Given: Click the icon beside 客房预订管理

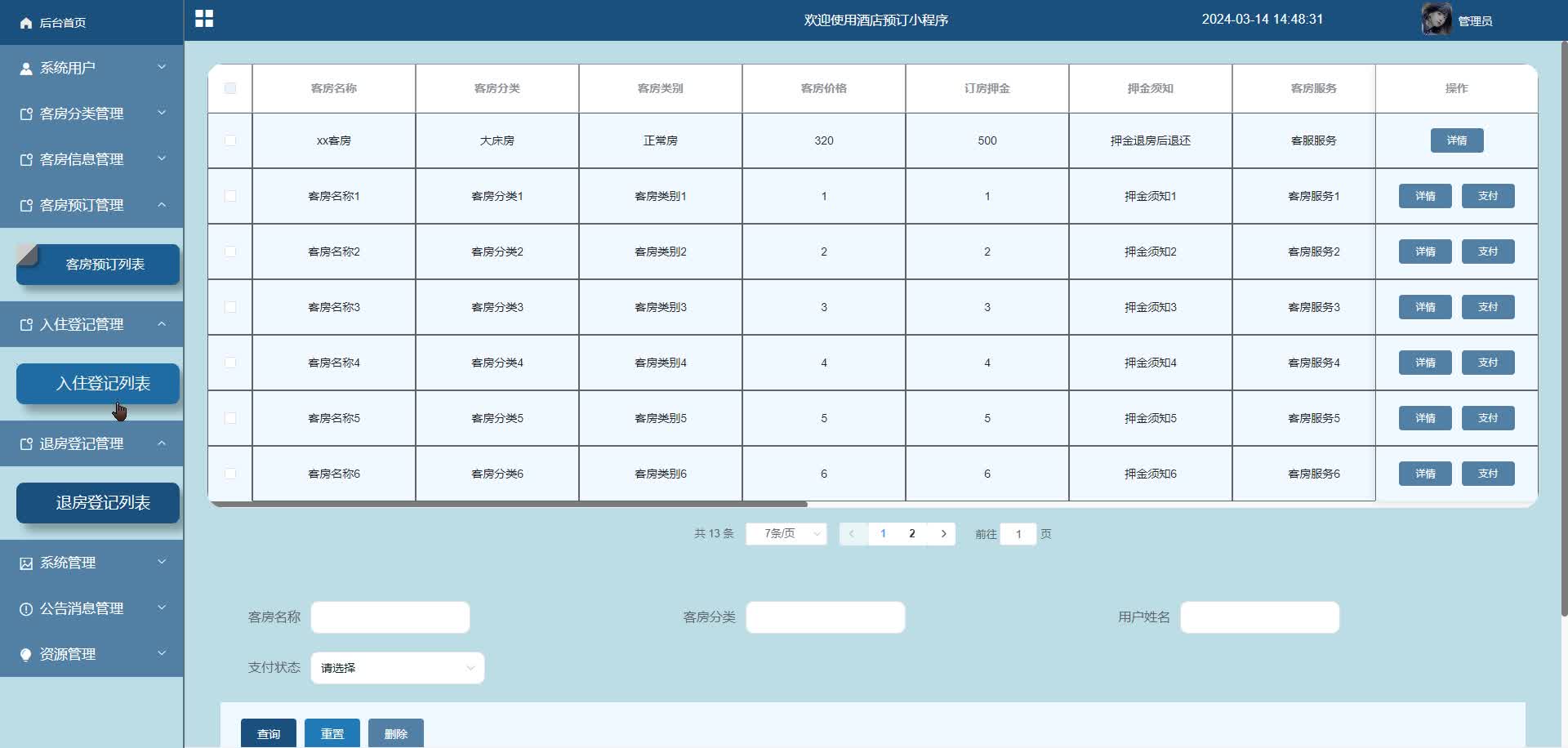Looking at the screenshot, I should coord(26,206).
